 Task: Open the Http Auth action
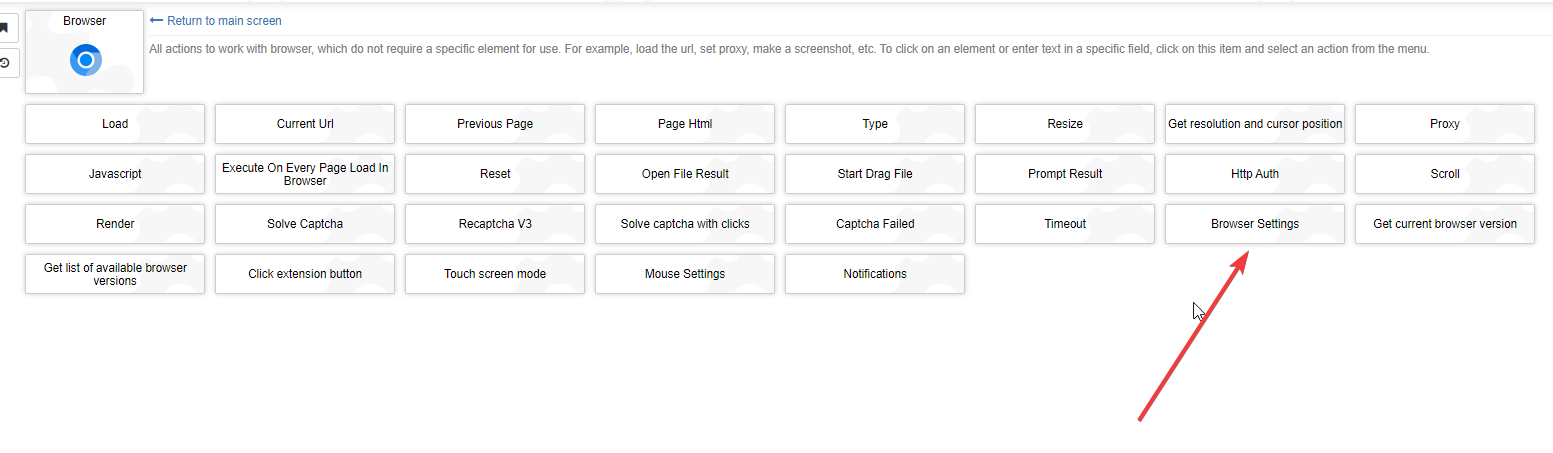click(1255, 174)
